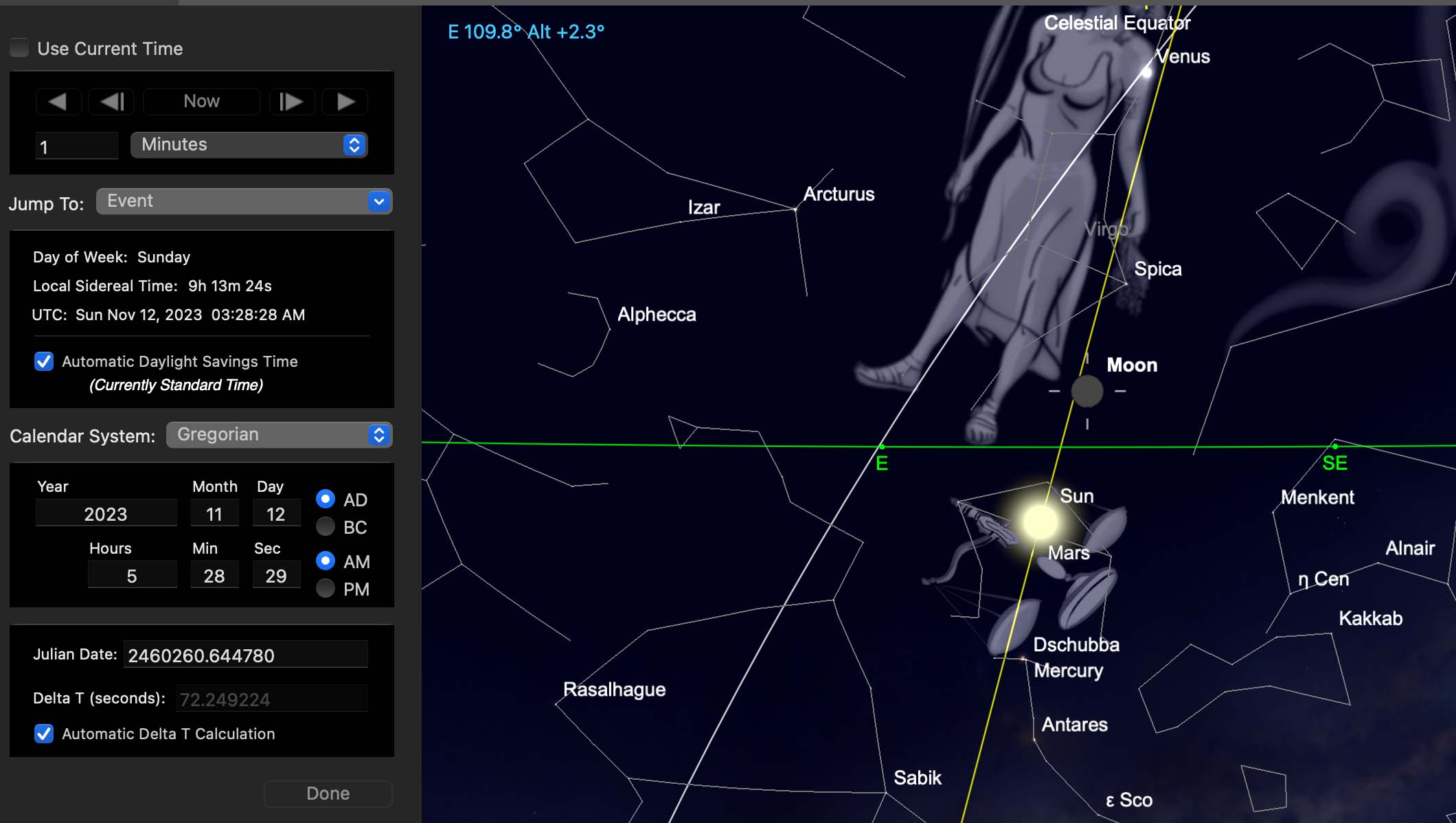The width and height of the screenshot is (1456, 823).
Task: Click the star Sabik label
Action: coord(918,778)
